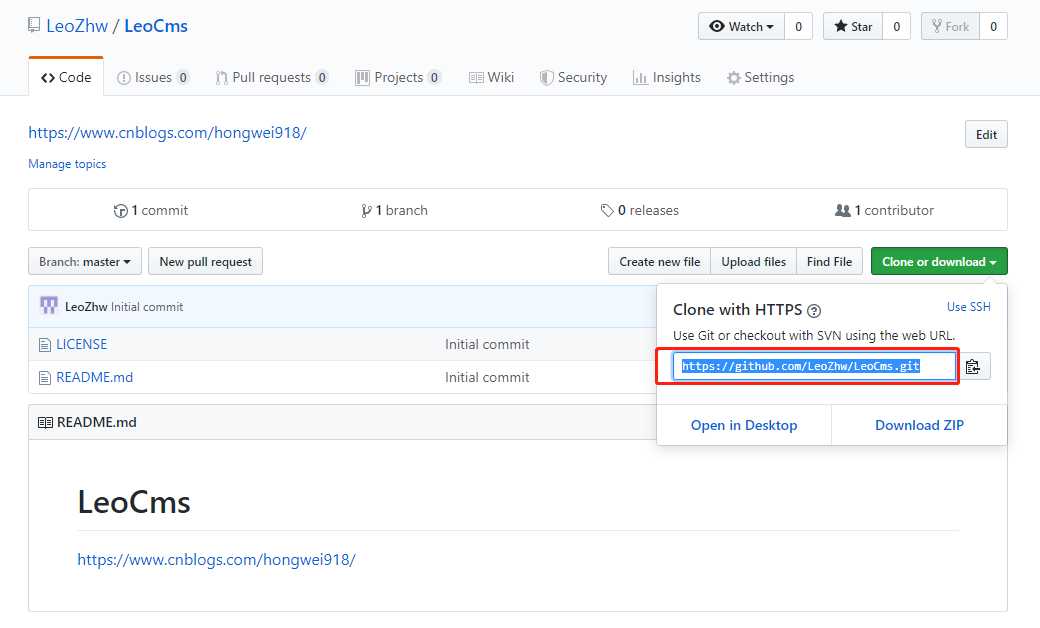Select the HTTPS clone URL field
1040x628 pixels.
point(814,366)
